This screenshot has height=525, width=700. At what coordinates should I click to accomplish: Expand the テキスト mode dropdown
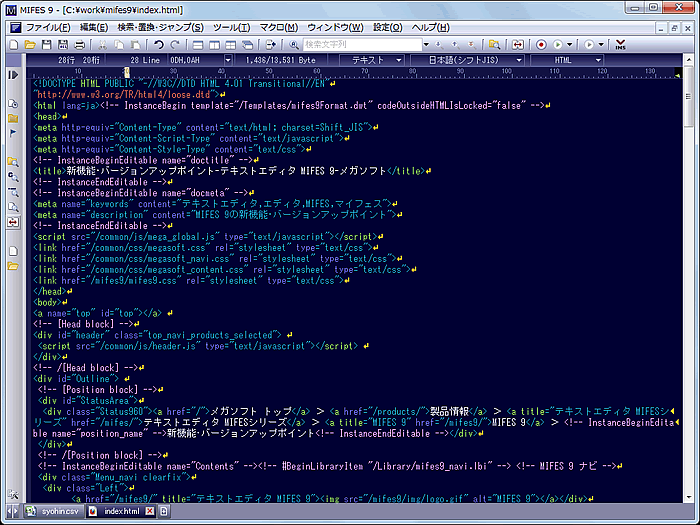tap(373, 60)
